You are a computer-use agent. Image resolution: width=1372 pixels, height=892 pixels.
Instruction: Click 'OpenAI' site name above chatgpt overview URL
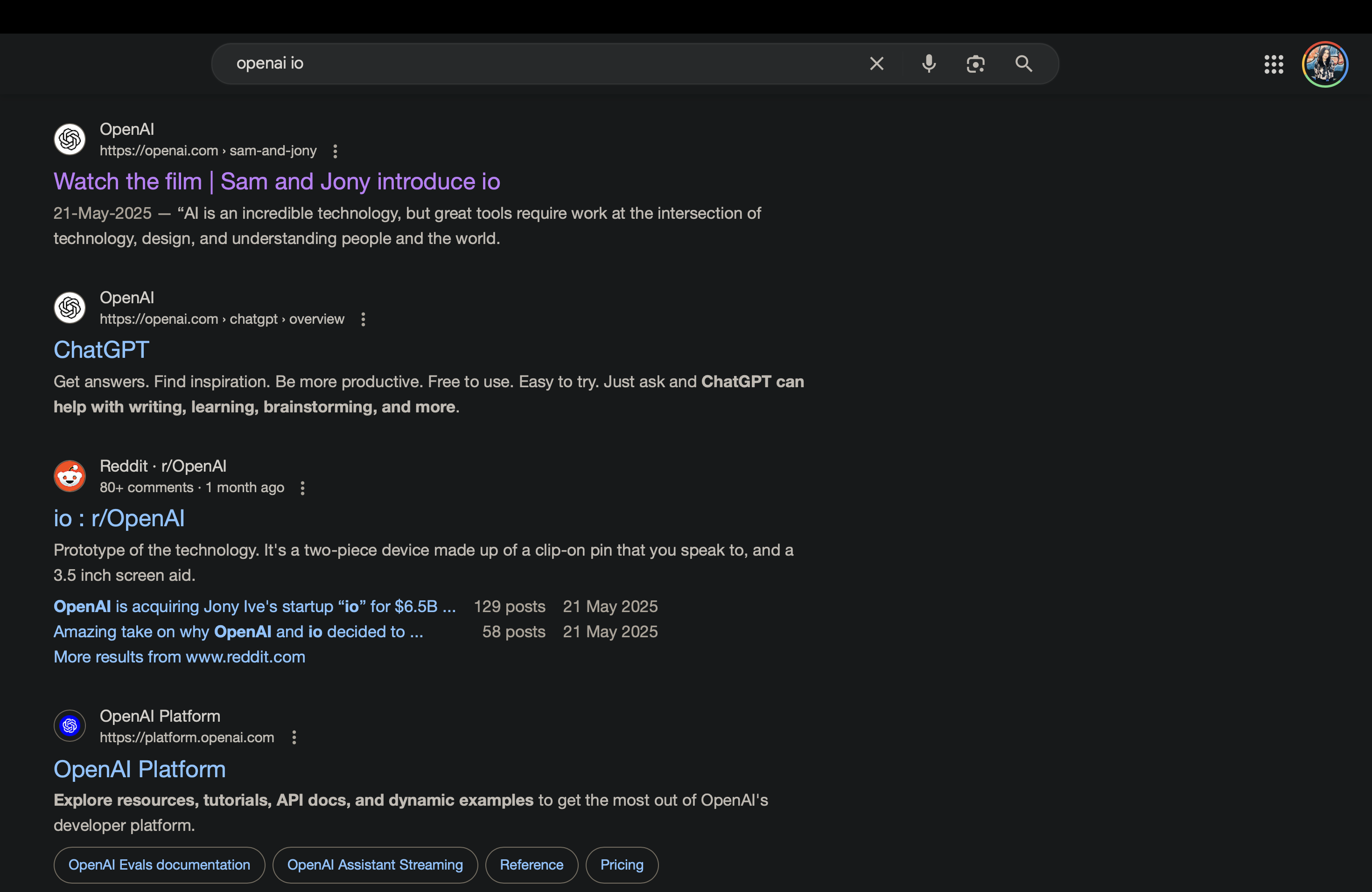[127, 297]
